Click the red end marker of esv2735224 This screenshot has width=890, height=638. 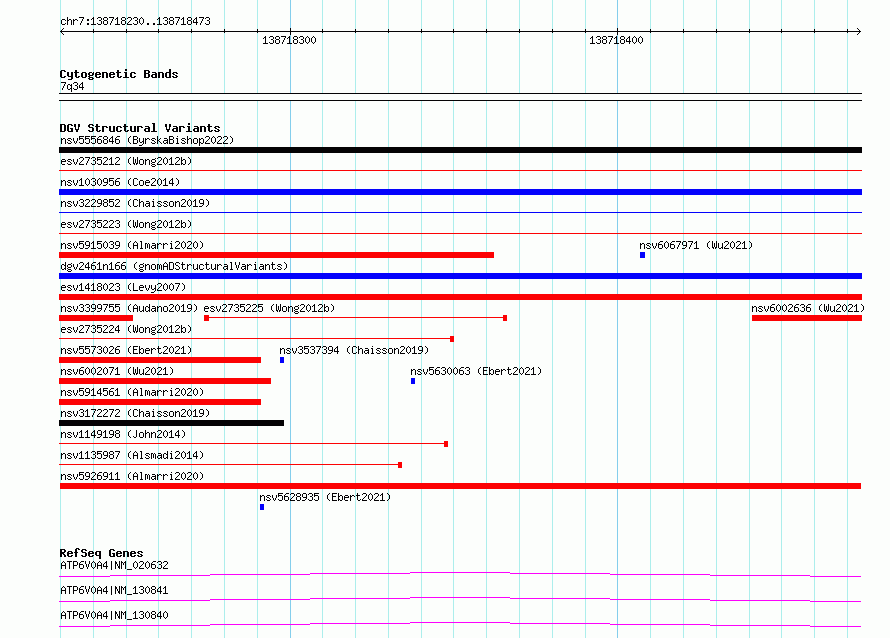point(452,339)
